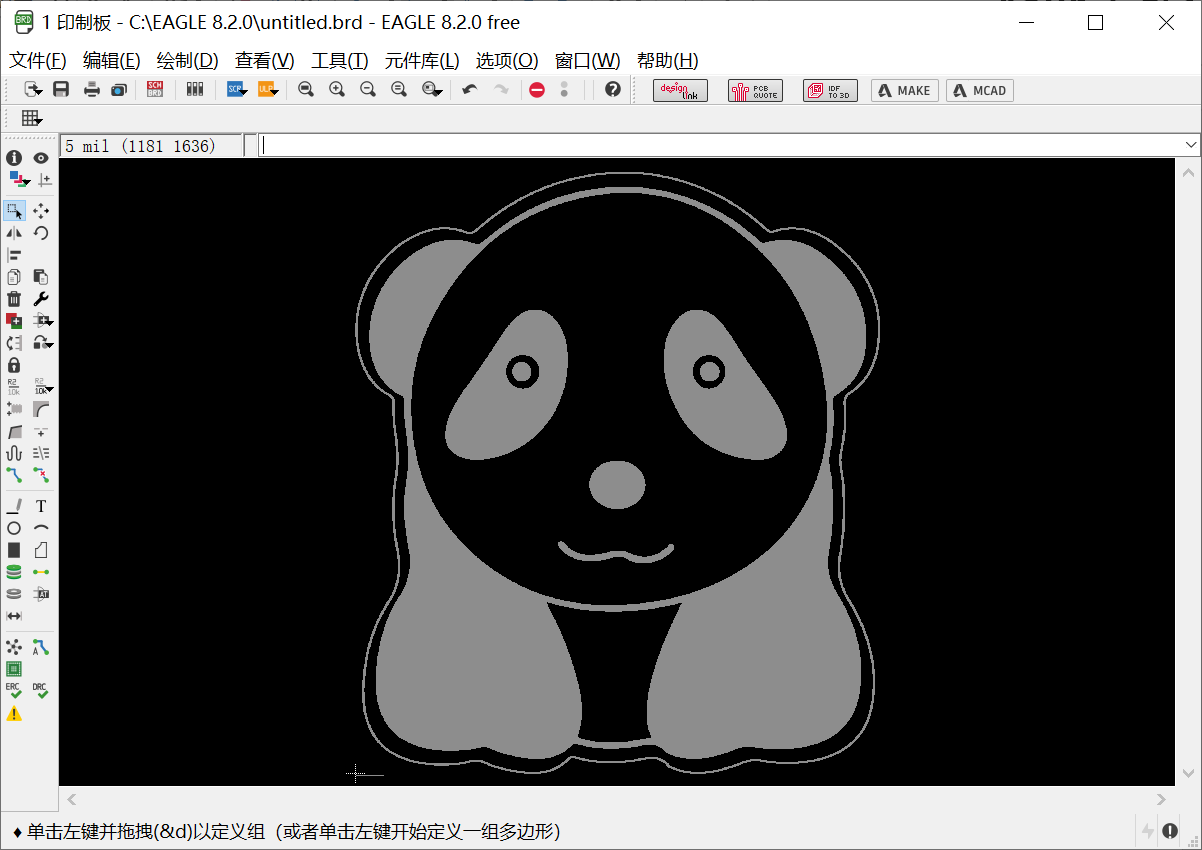Image resolution: width=1202 pixels, height=850 pixels.
Task: Select the Smash tool
Action: (x=14, y=409)
